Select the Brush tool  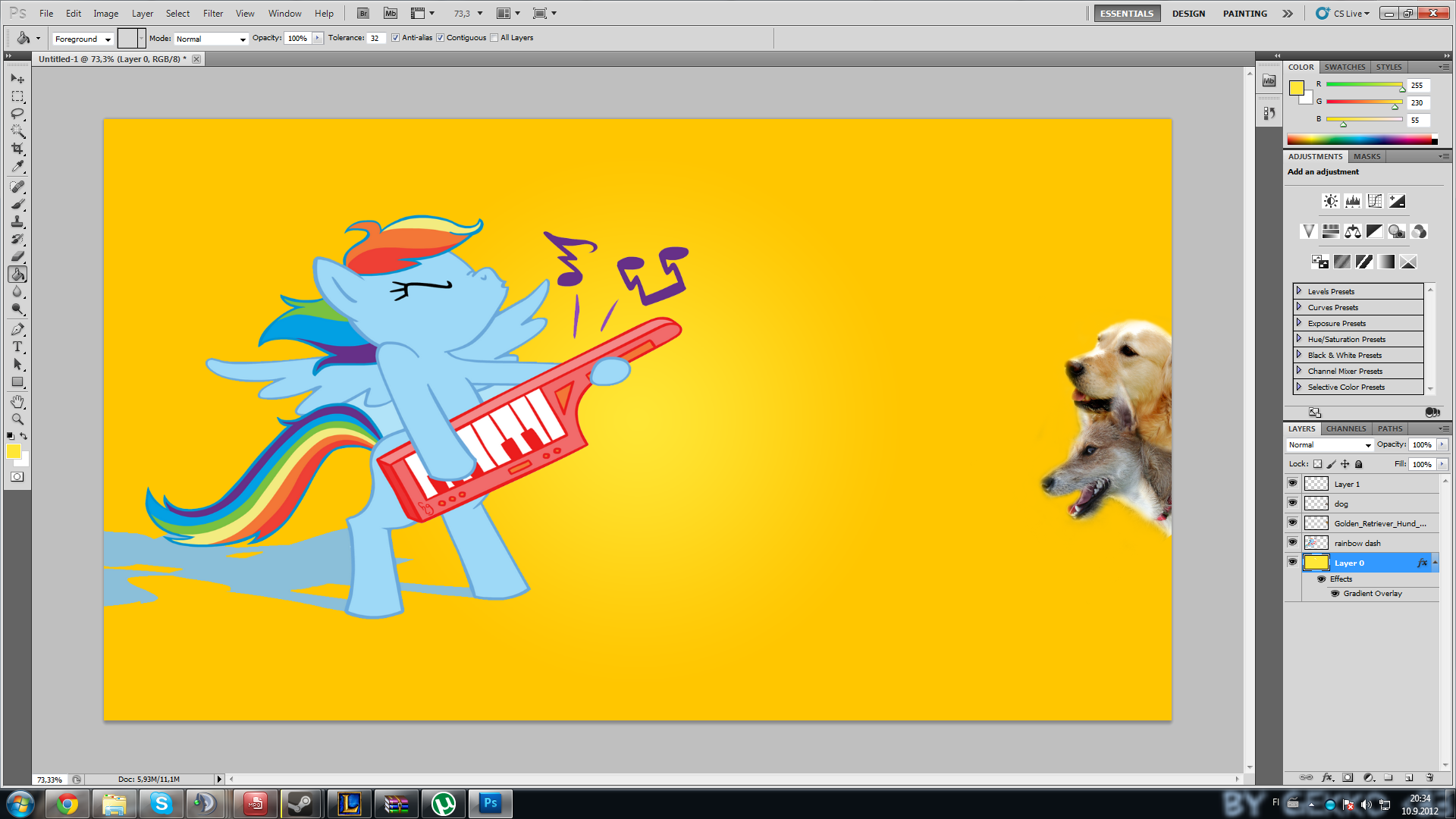tap(17, 204)
